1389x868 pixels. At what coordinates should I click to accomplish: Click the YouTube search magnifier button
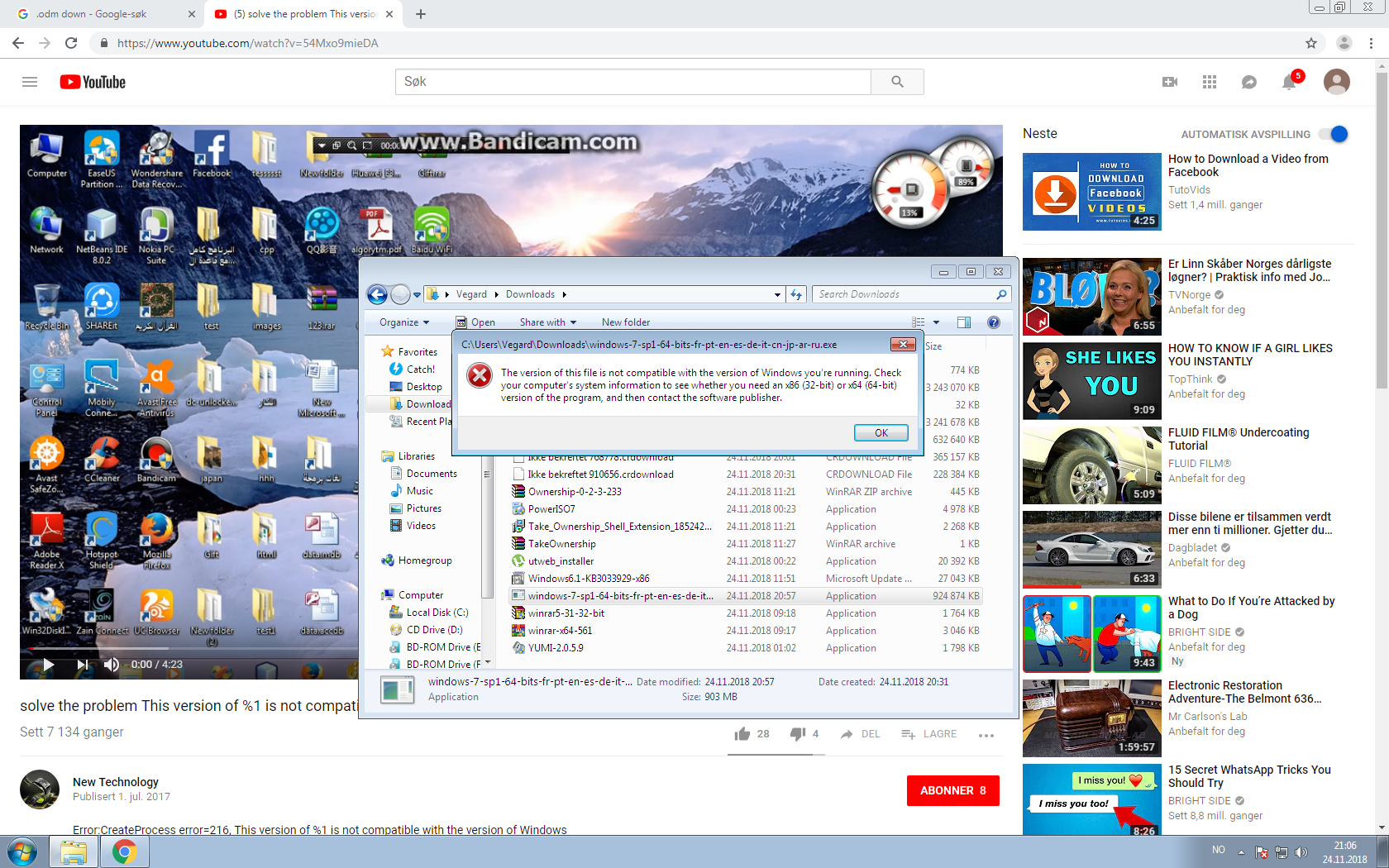coord(897,82)
